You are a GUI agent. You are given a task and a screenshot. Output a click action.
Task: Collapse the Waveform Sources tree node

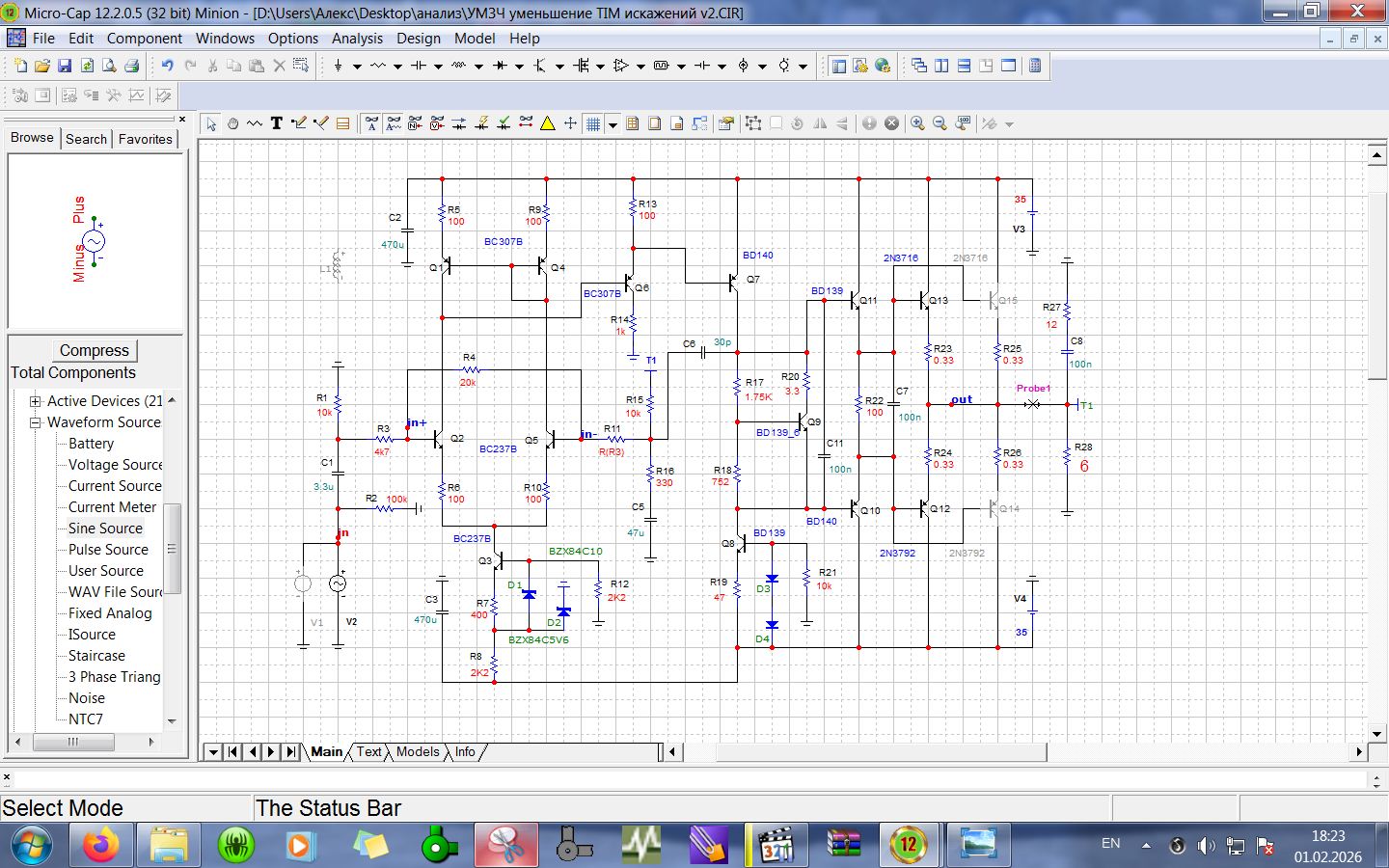tap(36, 422)
